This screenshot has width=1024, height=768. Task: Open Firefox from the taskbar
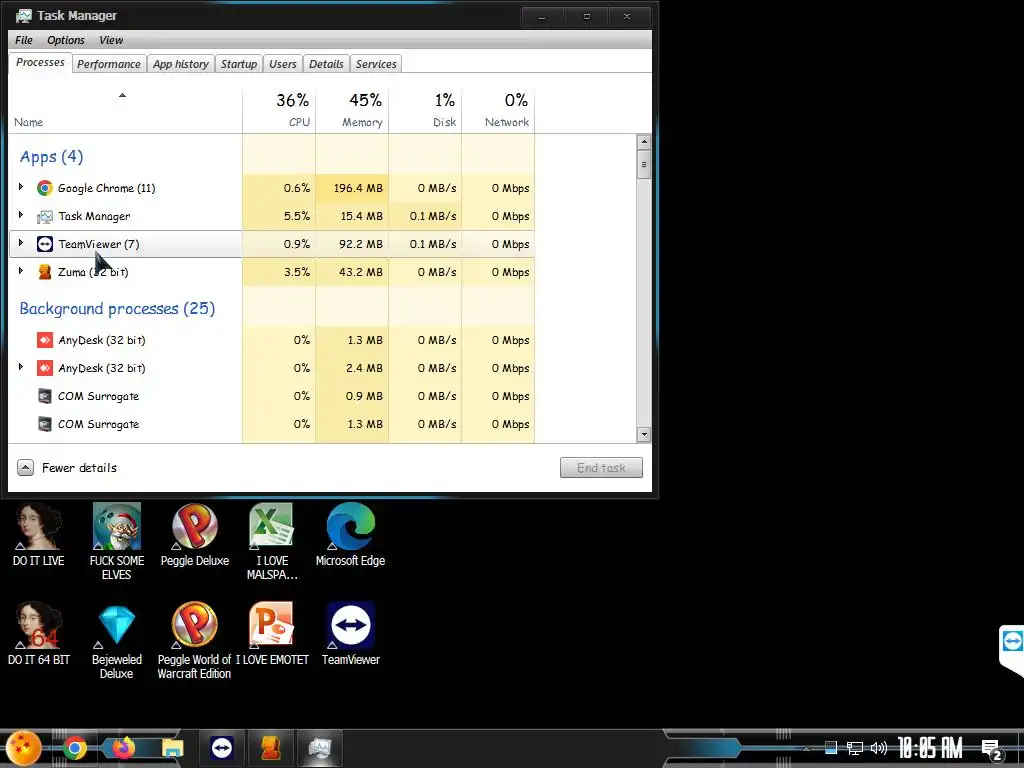[x=123, y=748]
